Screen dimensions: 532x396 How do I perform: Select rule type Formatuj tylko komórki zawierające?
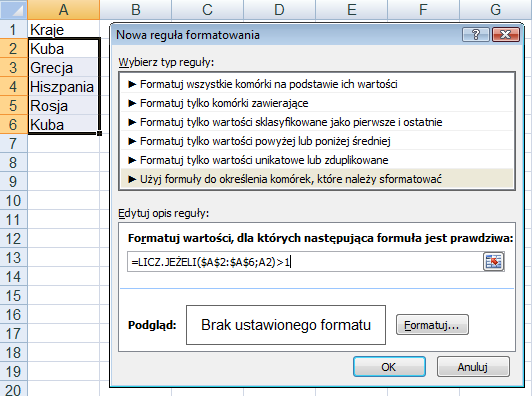(x=317, y=103)
